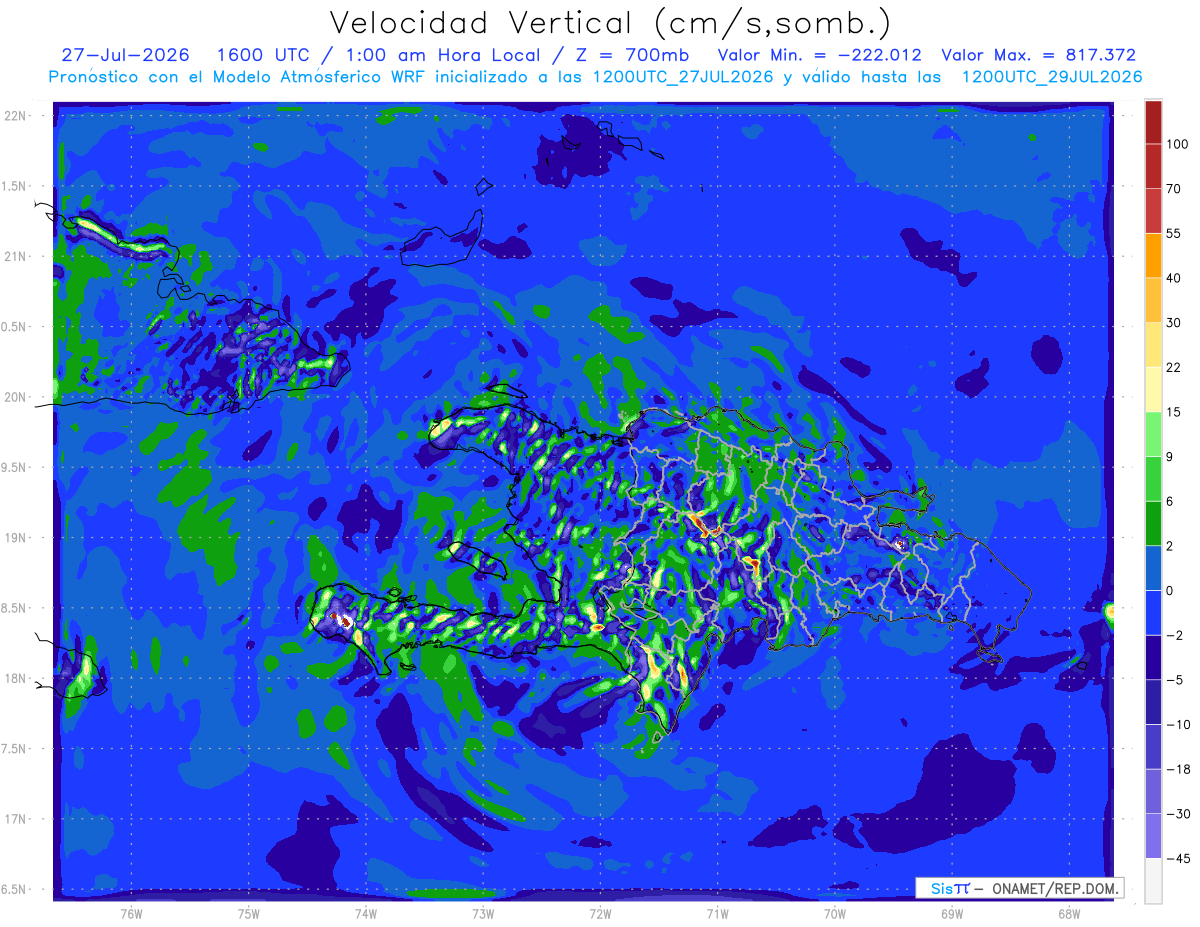Click the colorbar label '15'
This screenshot has height=927, width=1200.
(x=1174, y=412)
